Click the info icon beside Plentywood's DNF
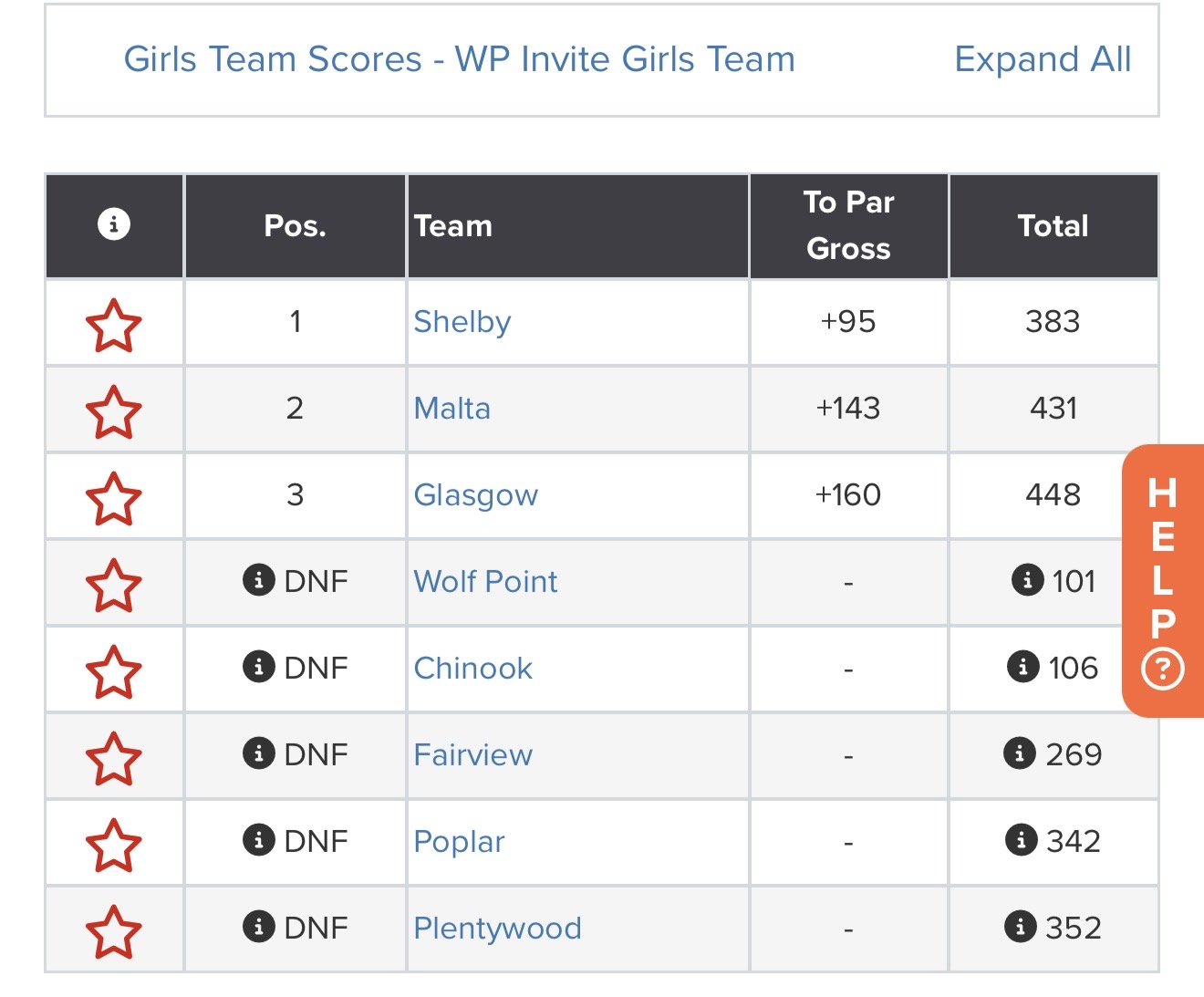Viewport: 1204px width, 997px height. point(259,927)
